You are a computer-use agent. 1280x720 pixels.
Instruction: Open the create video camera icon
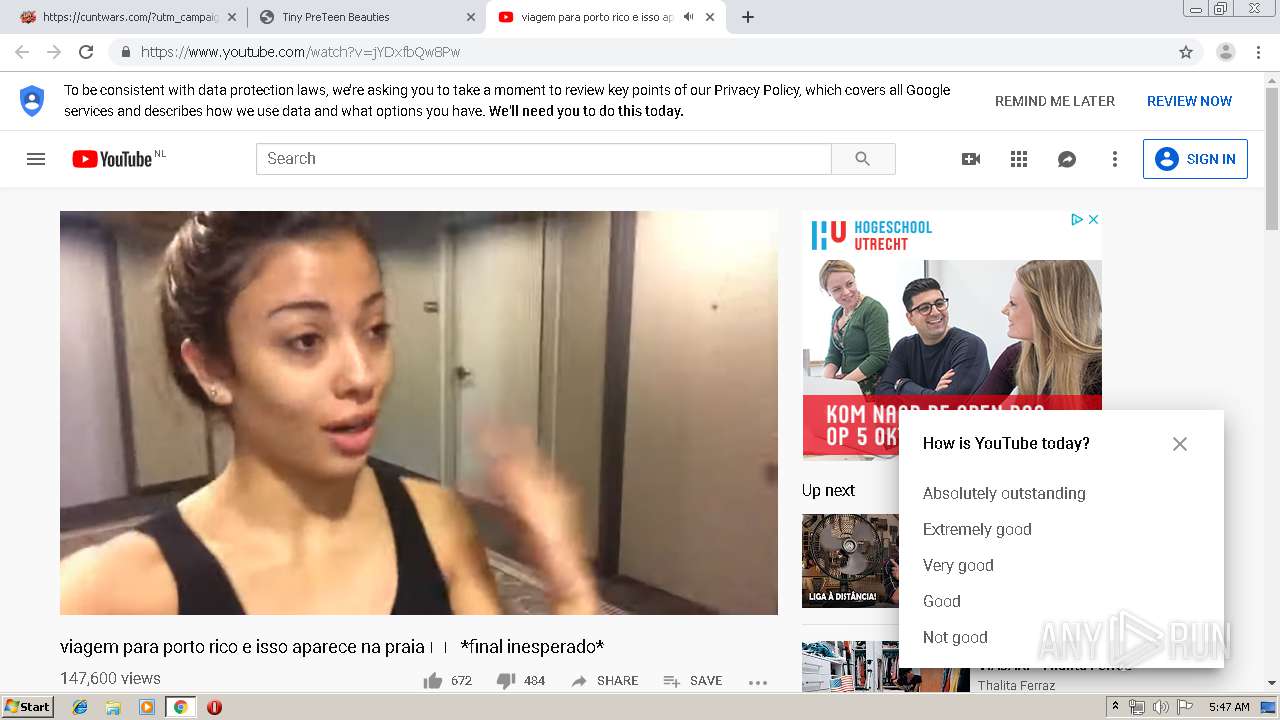tap(970, 159)
